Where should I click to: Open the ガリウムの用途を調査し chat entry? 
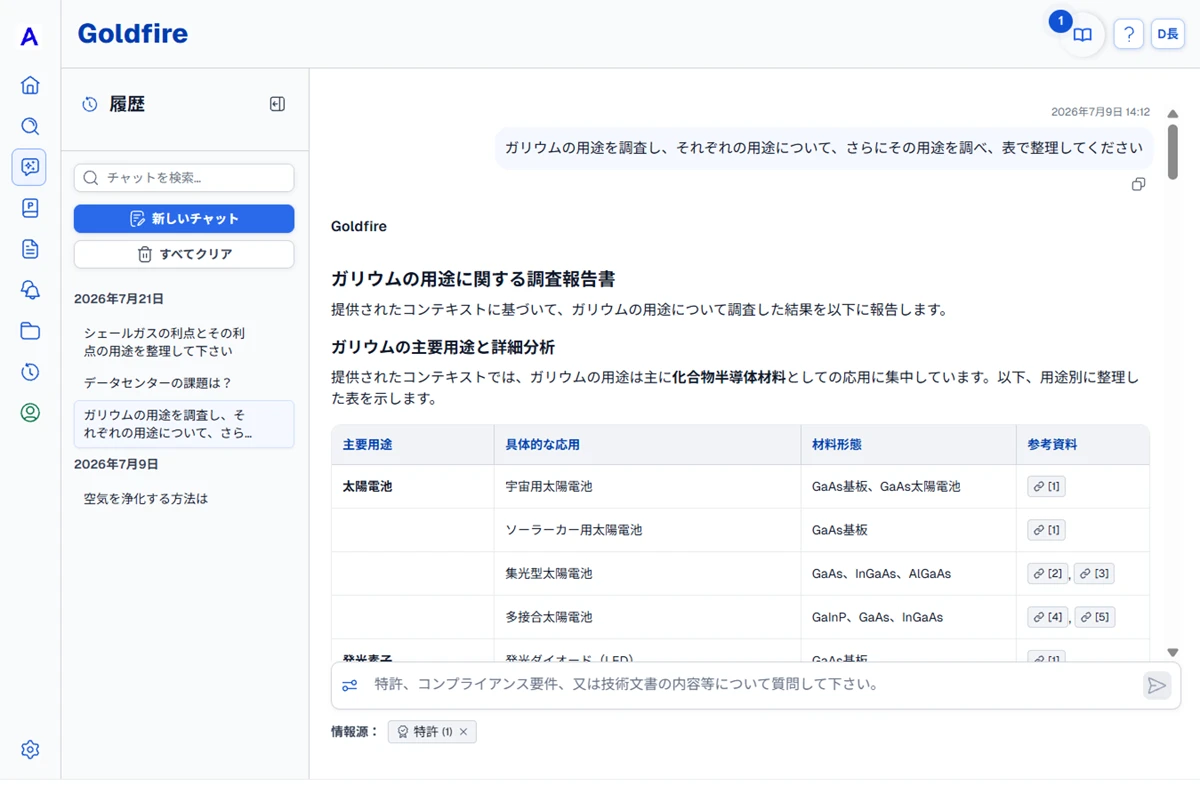coord(184,424)
